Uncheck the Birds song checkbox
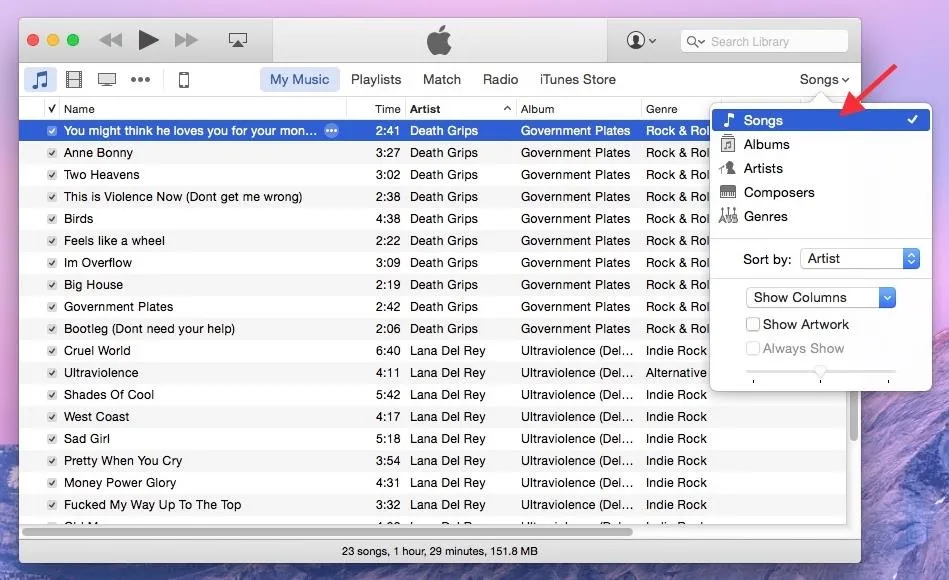949x580 pixels. 52,219
